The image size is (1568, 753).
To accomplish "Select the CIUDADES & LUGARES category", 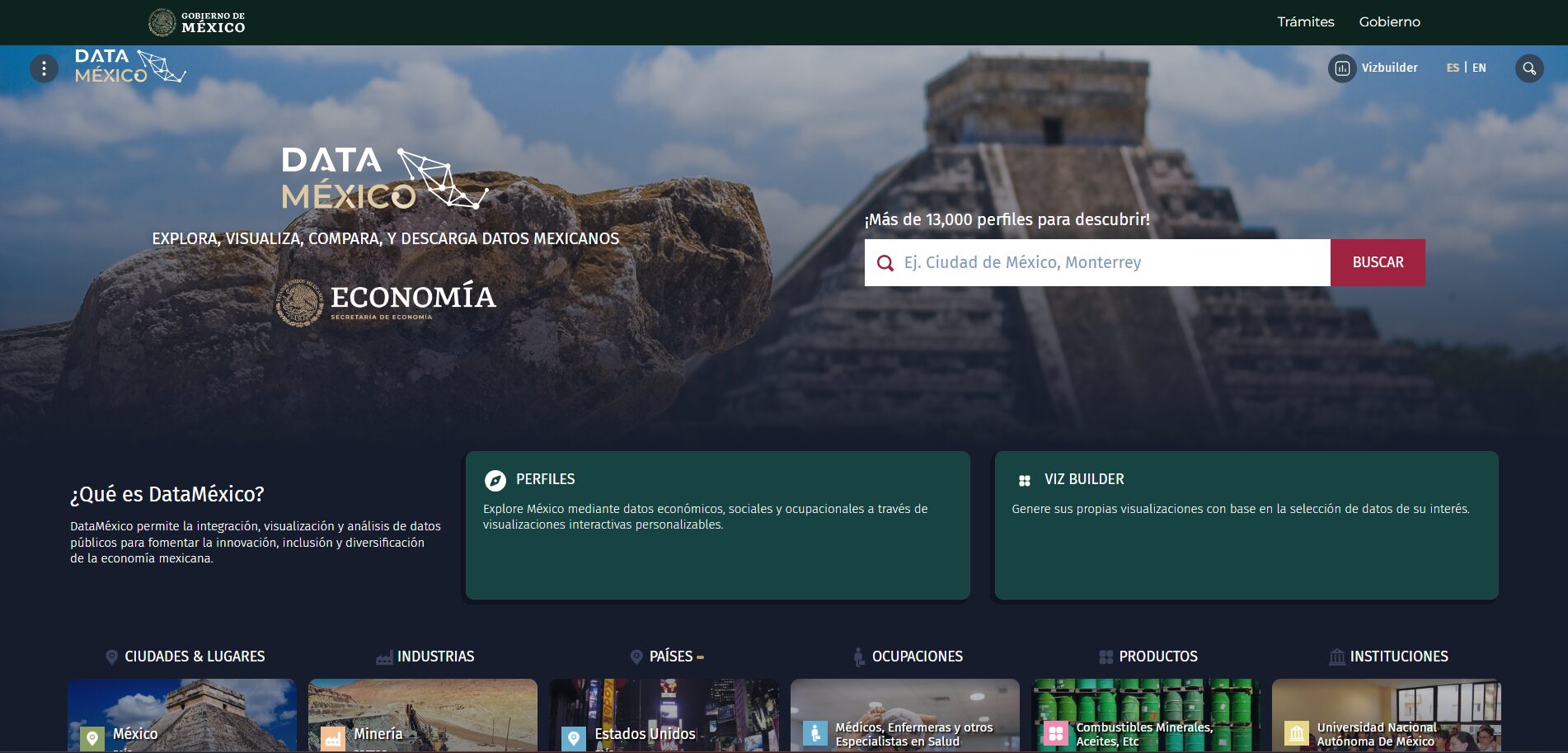I will click(195, 657).
